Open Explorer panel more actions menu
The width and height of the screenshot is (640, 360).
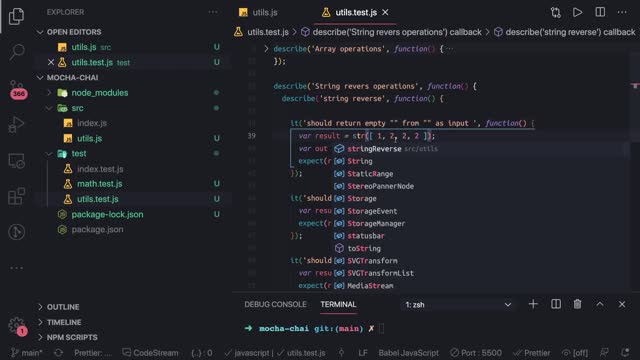213,12
